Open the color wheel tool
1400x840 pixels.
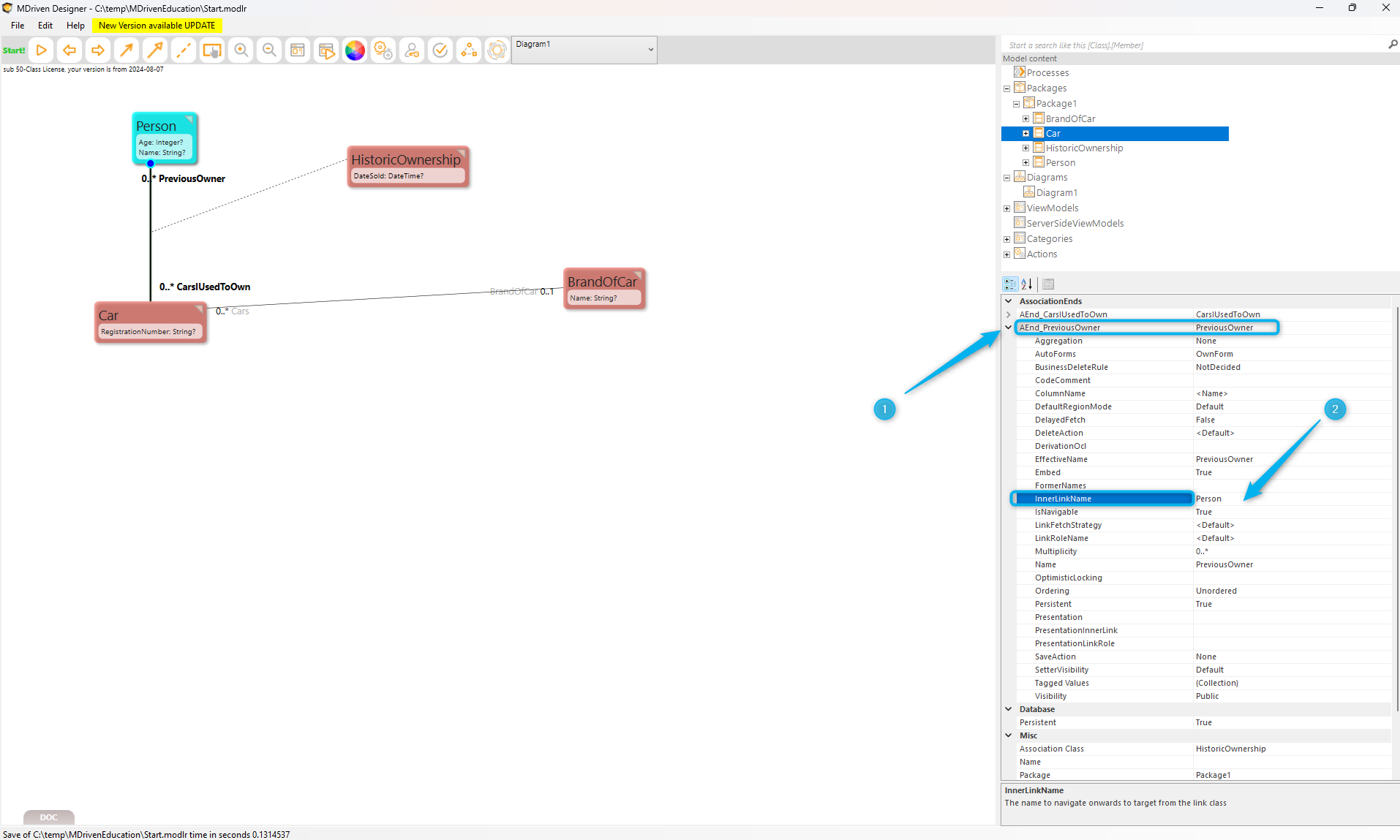coord(355,50)
